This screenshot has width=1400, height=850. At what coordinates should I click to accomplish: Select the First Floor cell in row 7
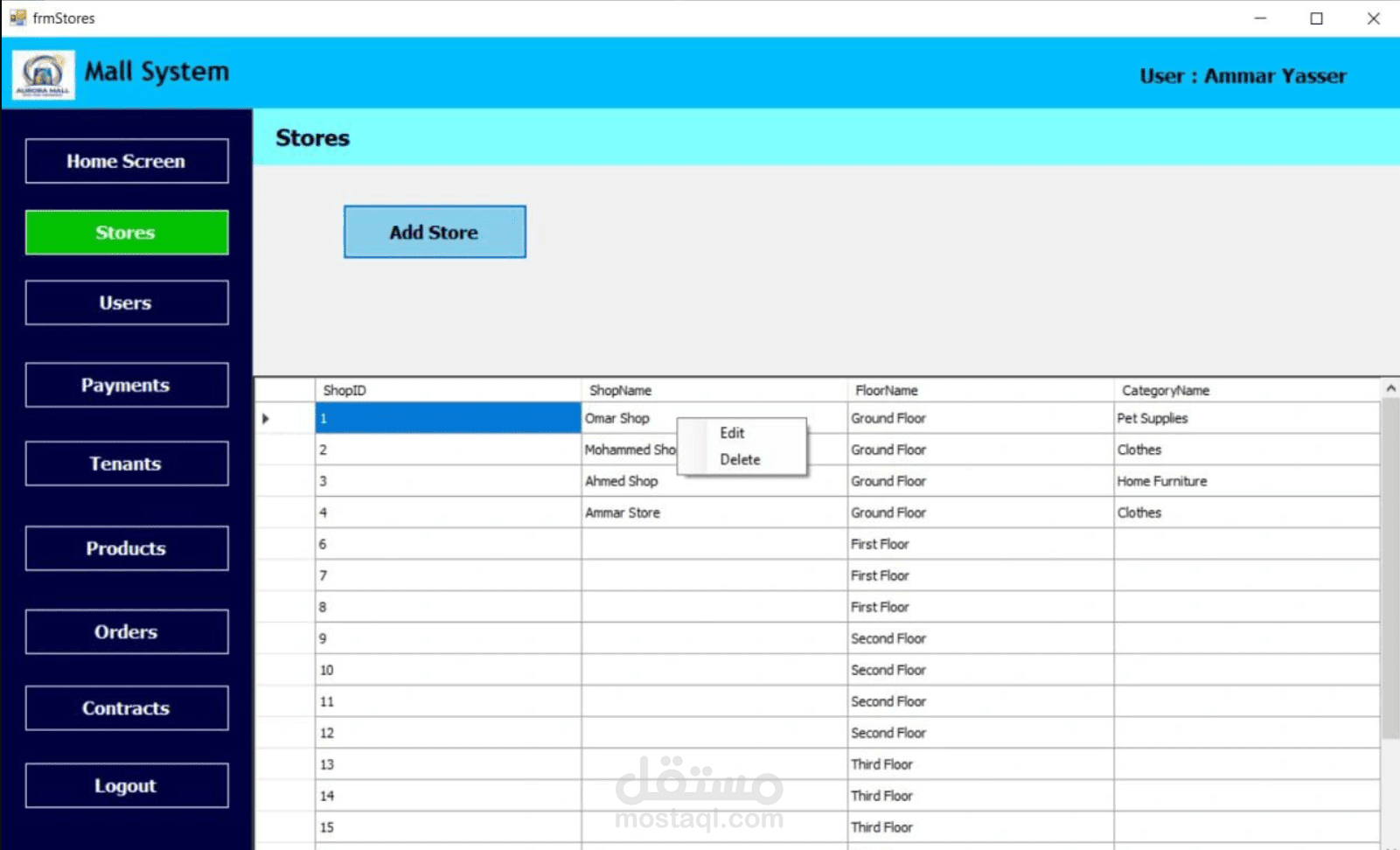[980, 575]
